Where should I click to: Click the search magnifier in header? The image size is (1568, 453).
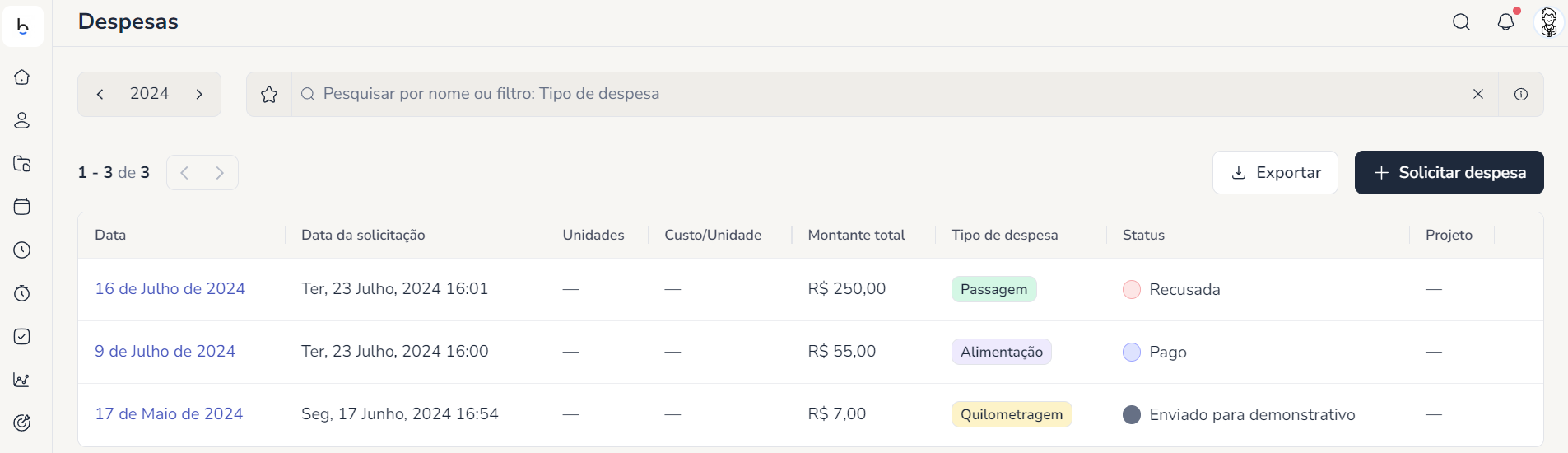pos(1461,22)
